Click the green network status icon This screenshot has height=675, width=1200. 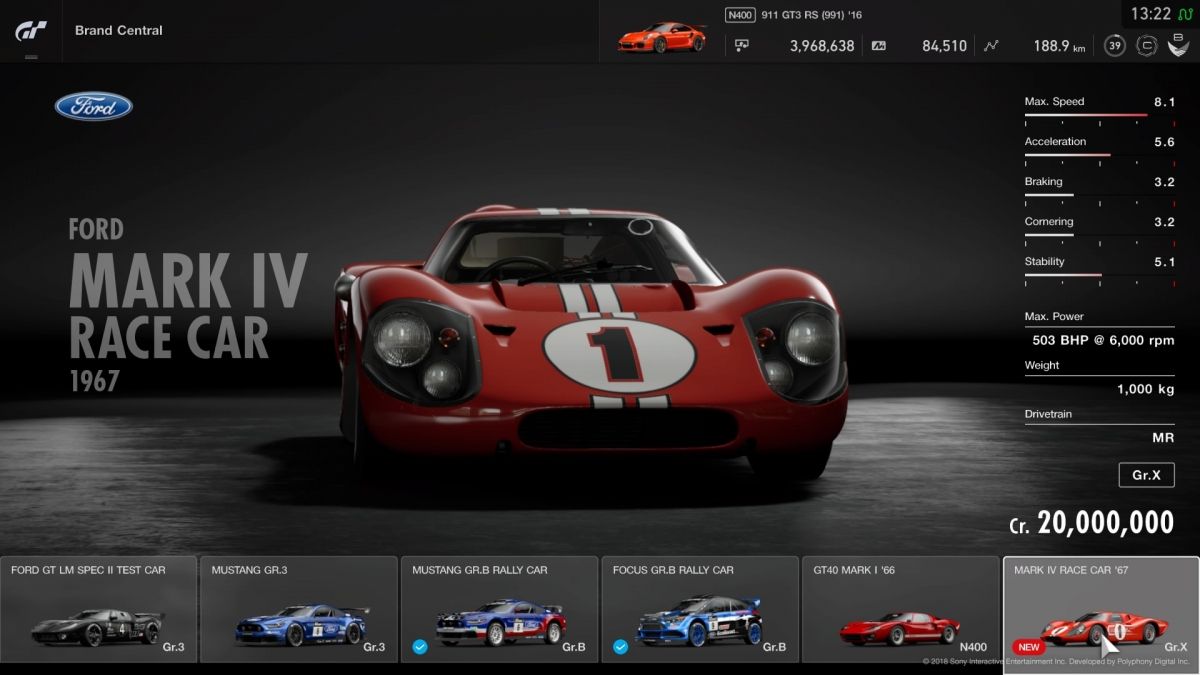point(1184,14)
